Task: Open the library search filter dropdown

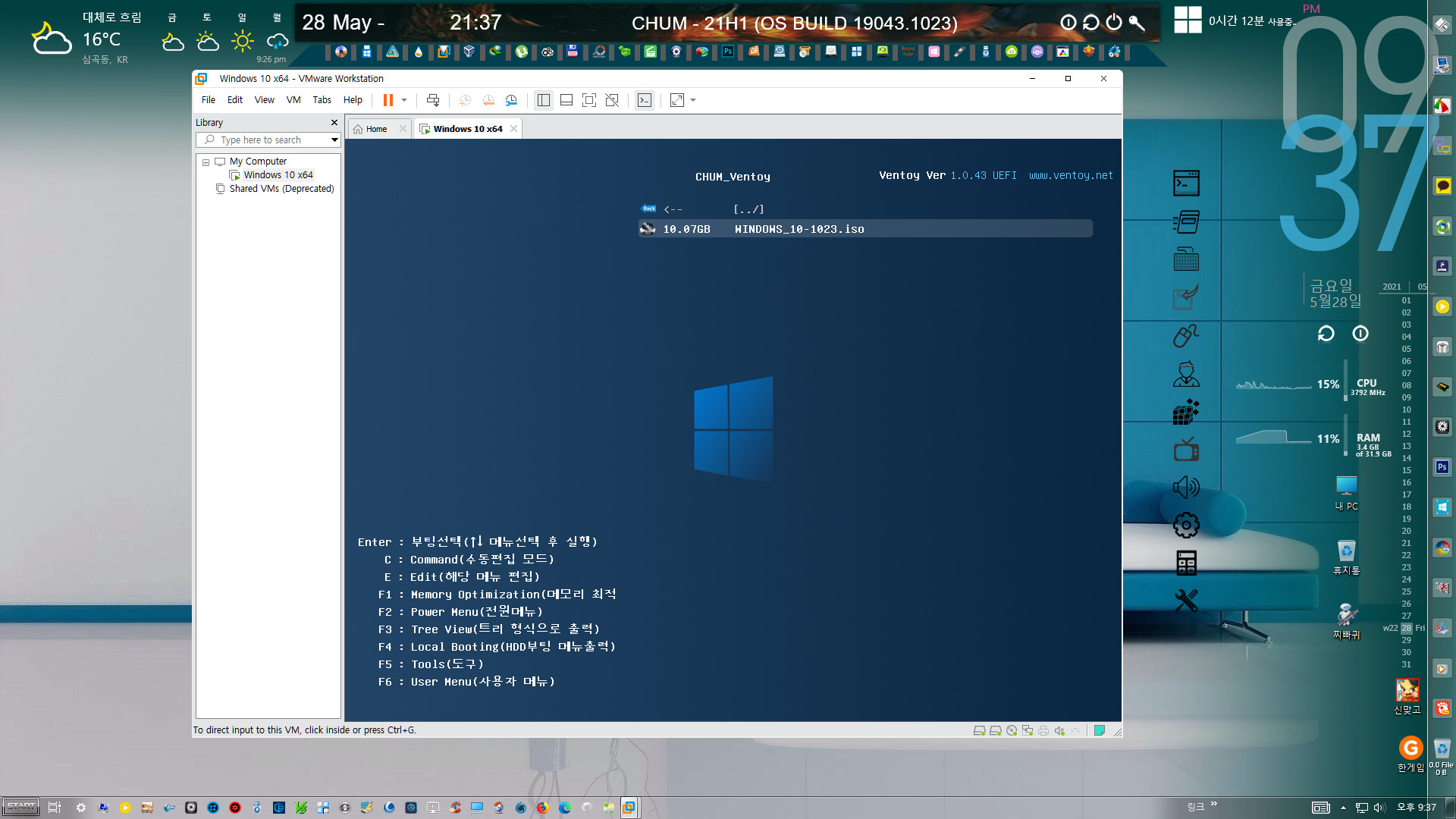Action: pos(334,140)
